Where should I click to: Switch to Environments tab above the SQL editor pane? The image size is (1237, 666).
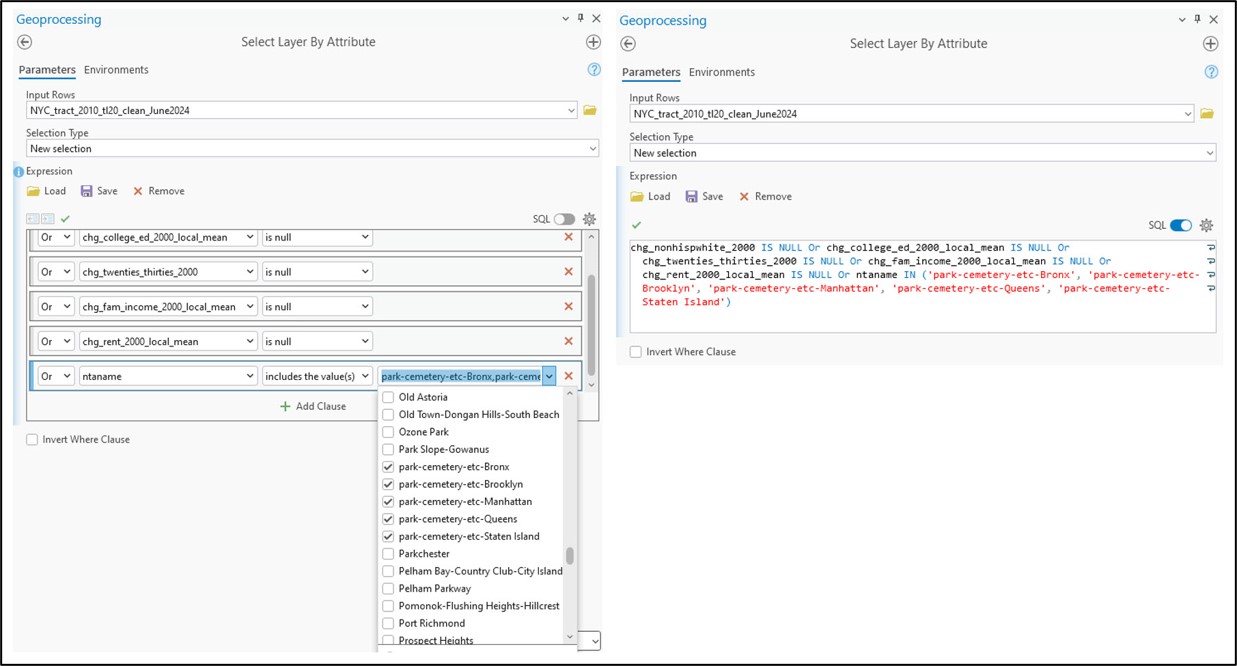point(721,72)
